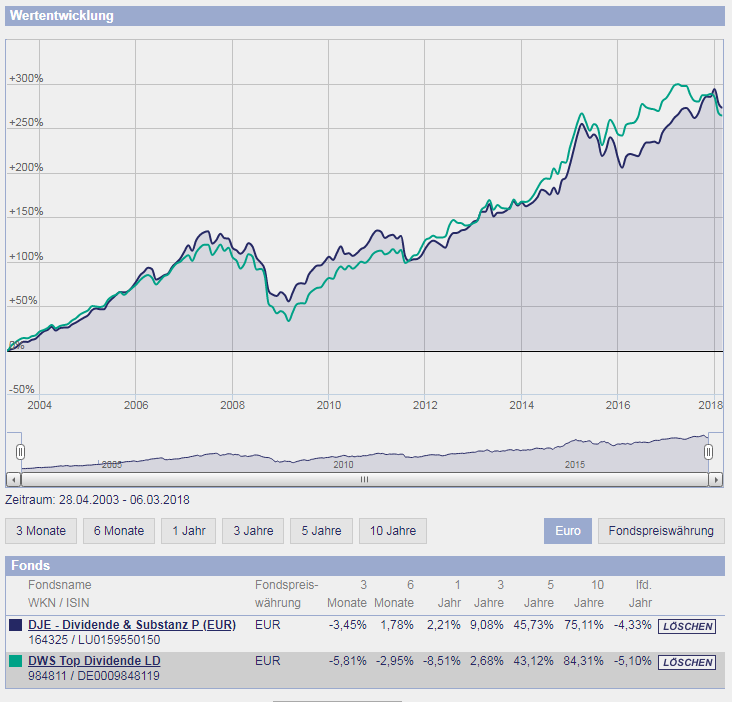
Task: Click the Zeitraum date range text
Action: coord(97,500)
